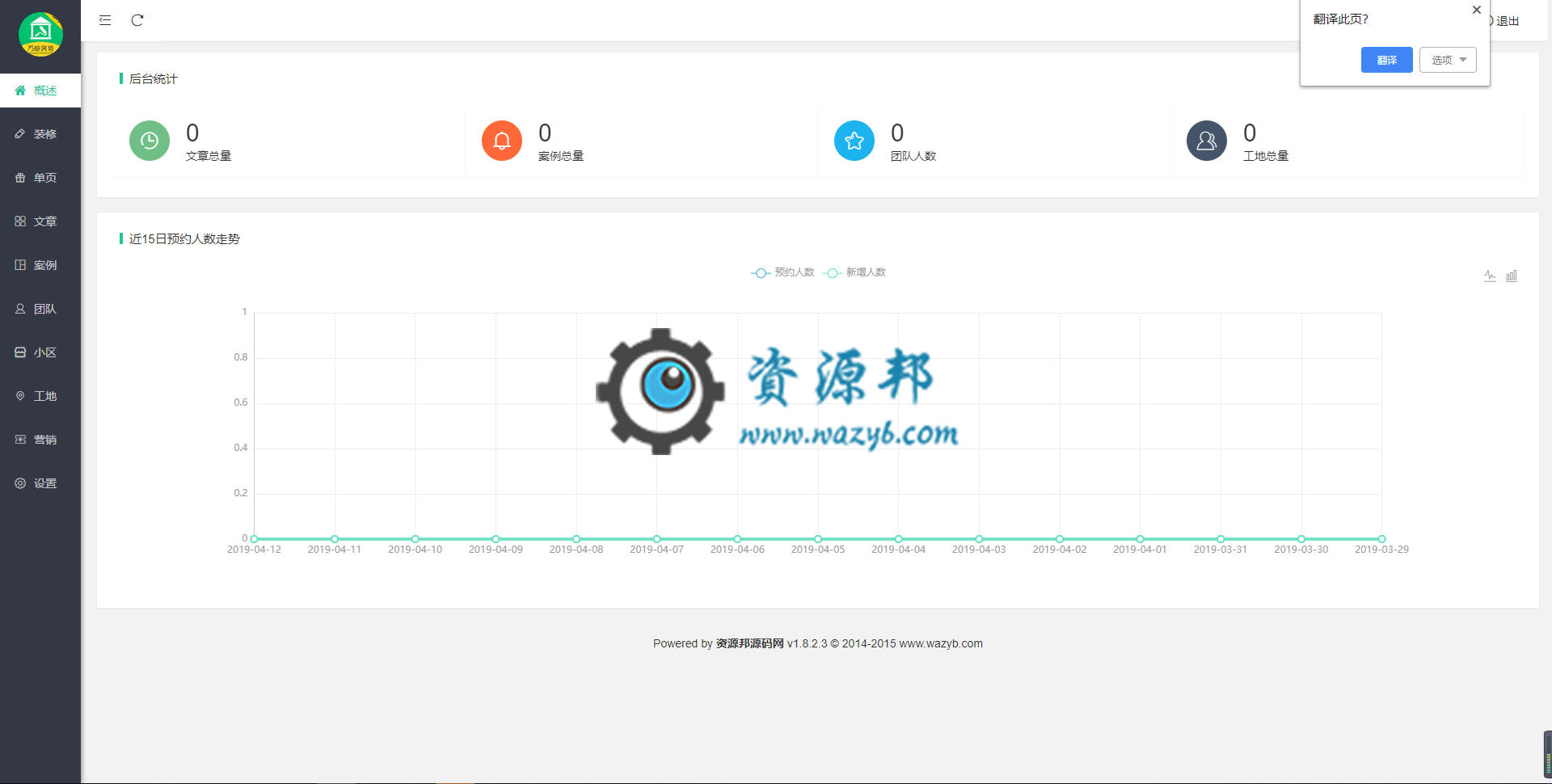Click the 案例总量 label
Screen dimensions: 1552x784
pyautogui.click(x=561, y=156)
